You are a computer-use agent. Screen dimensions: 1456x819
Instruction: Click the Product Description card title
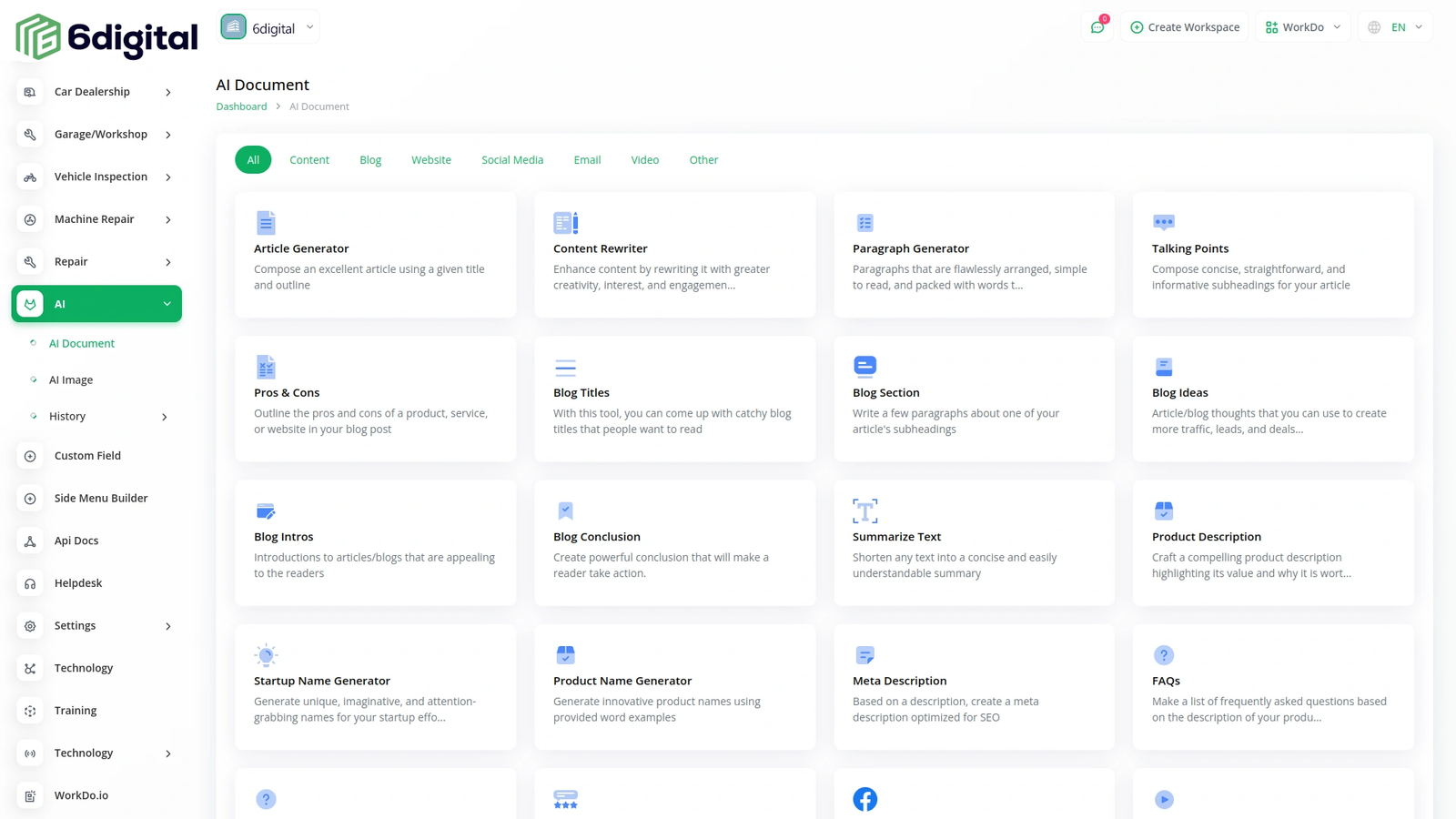[x=1207, y=537]
